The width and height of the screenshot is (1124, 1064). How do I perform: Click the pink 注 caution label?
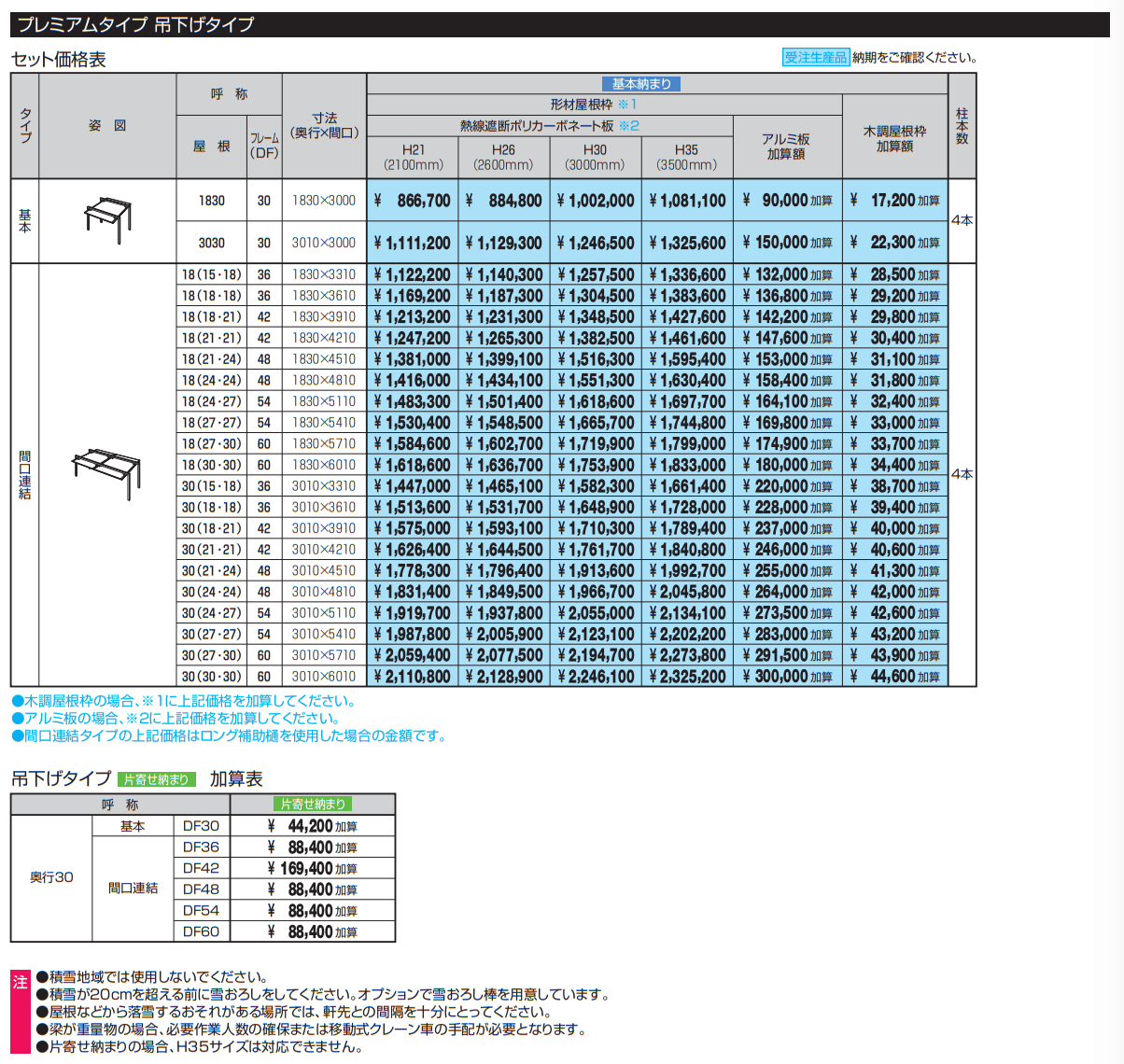tap(21, 982)
